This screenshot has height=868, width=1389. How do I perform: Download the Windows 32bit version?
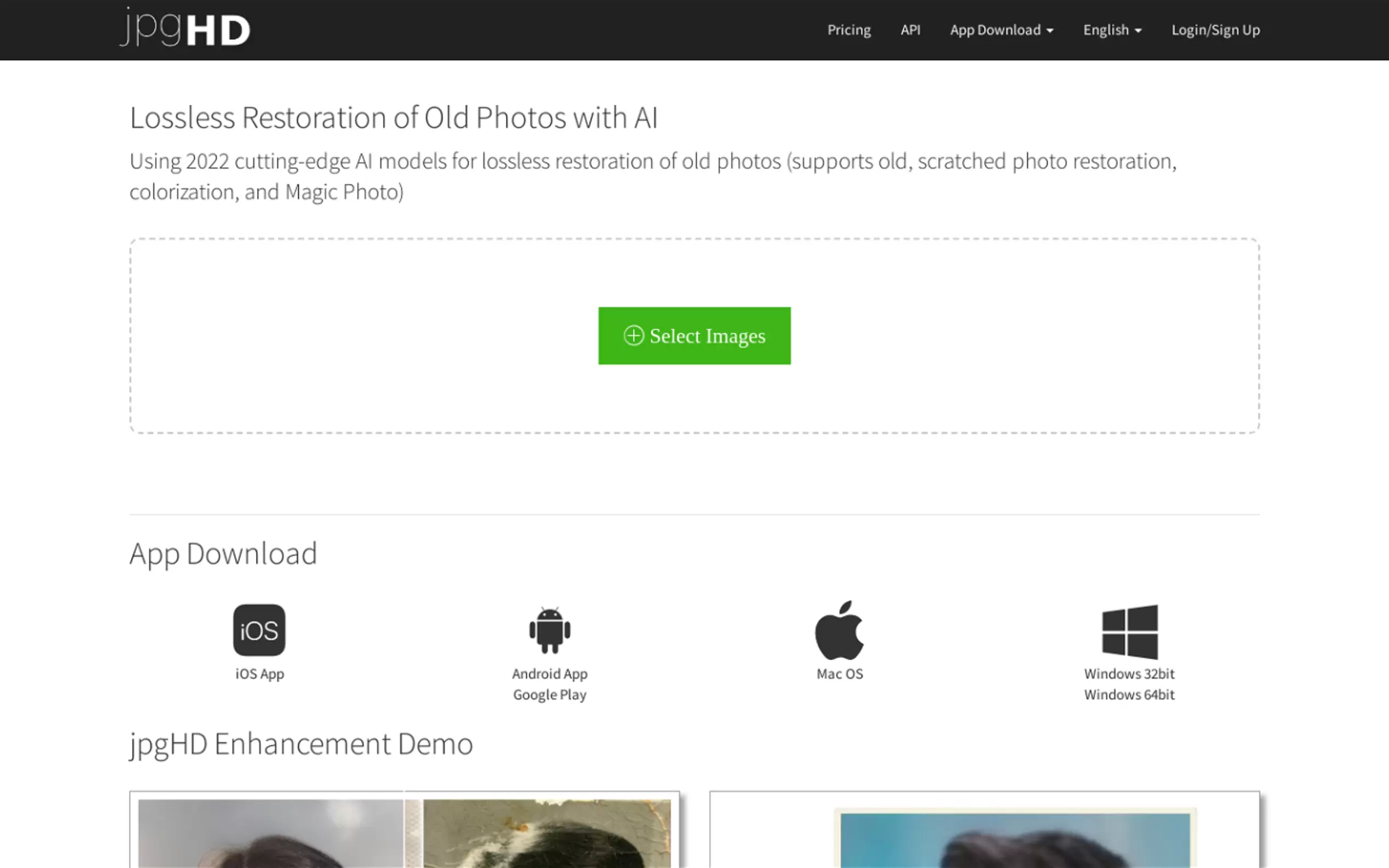[1129, 674]
